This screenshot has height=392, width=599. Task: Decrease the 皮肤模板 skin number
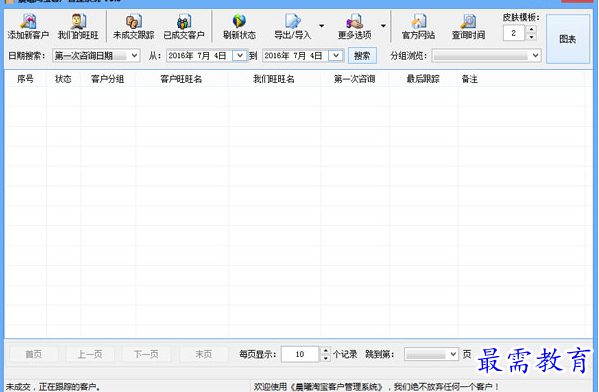531,37
